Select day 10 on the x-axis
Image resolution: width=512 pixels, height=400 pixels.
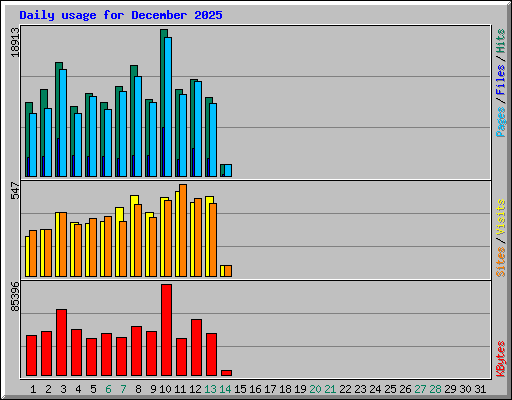(165, 389)
